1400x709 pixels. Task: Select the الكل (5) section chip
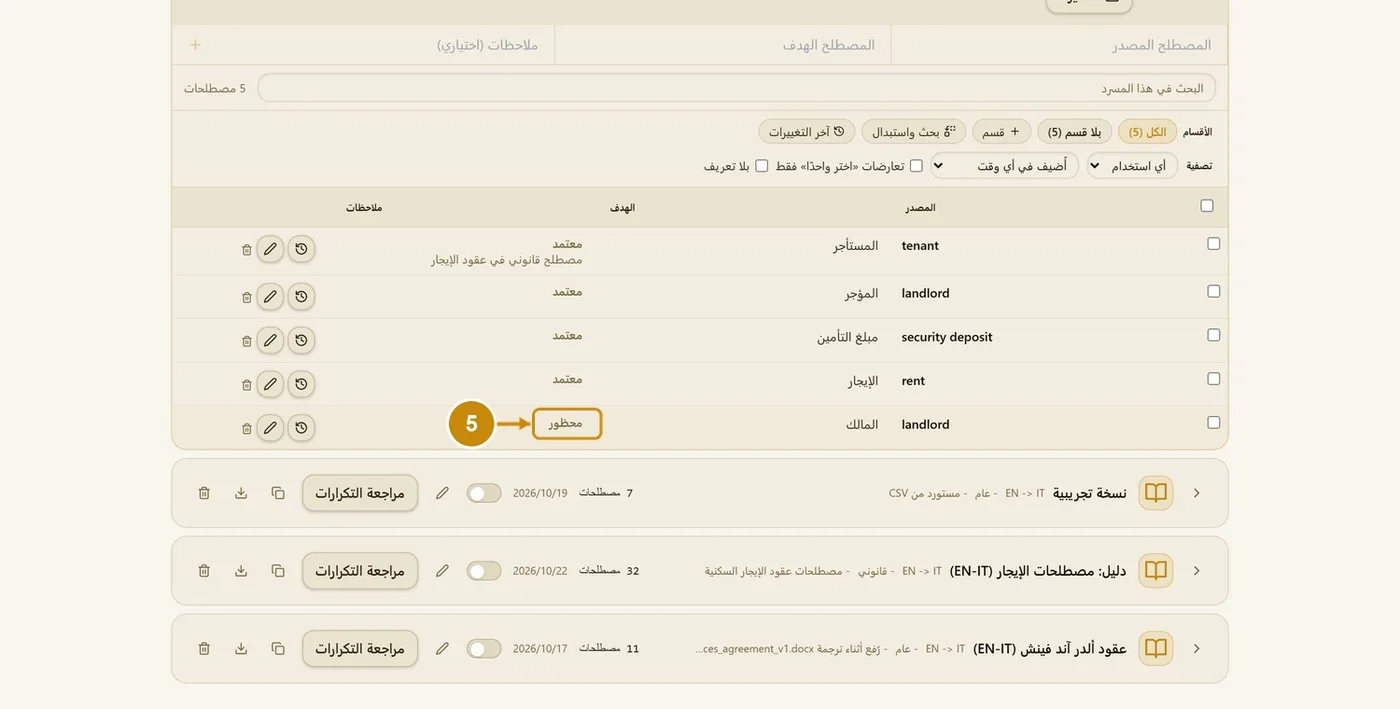pos(1147,132)
